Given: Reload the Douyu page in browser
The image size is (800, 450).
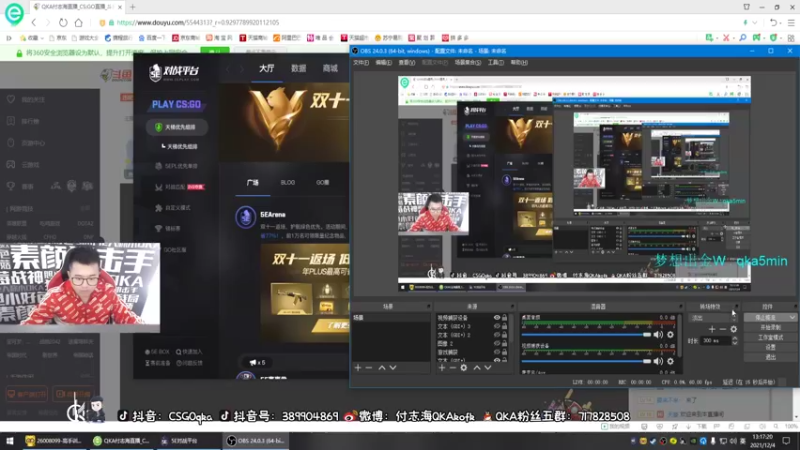Looking at the screenshot, I should 63,22.
